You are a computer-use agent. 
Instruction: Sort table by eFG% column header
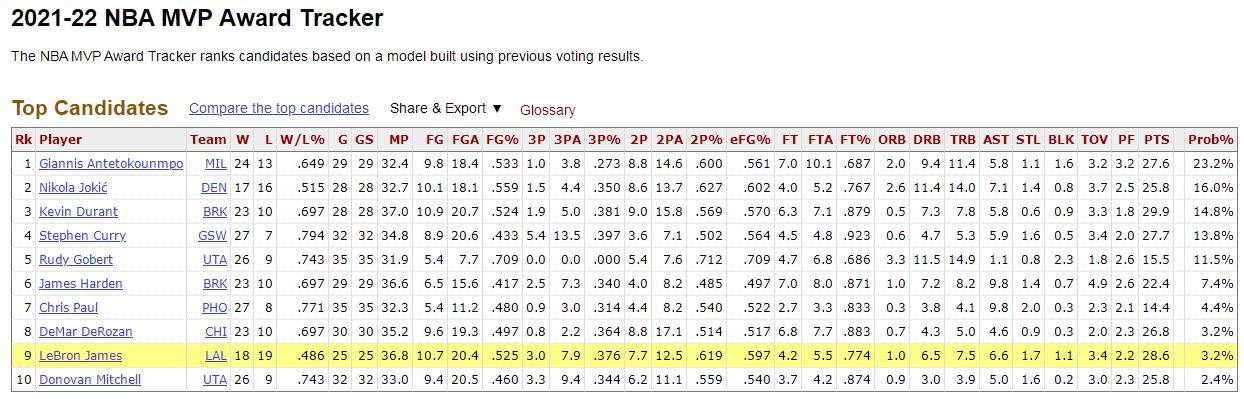pyautogui.click(x=750, y=140)
